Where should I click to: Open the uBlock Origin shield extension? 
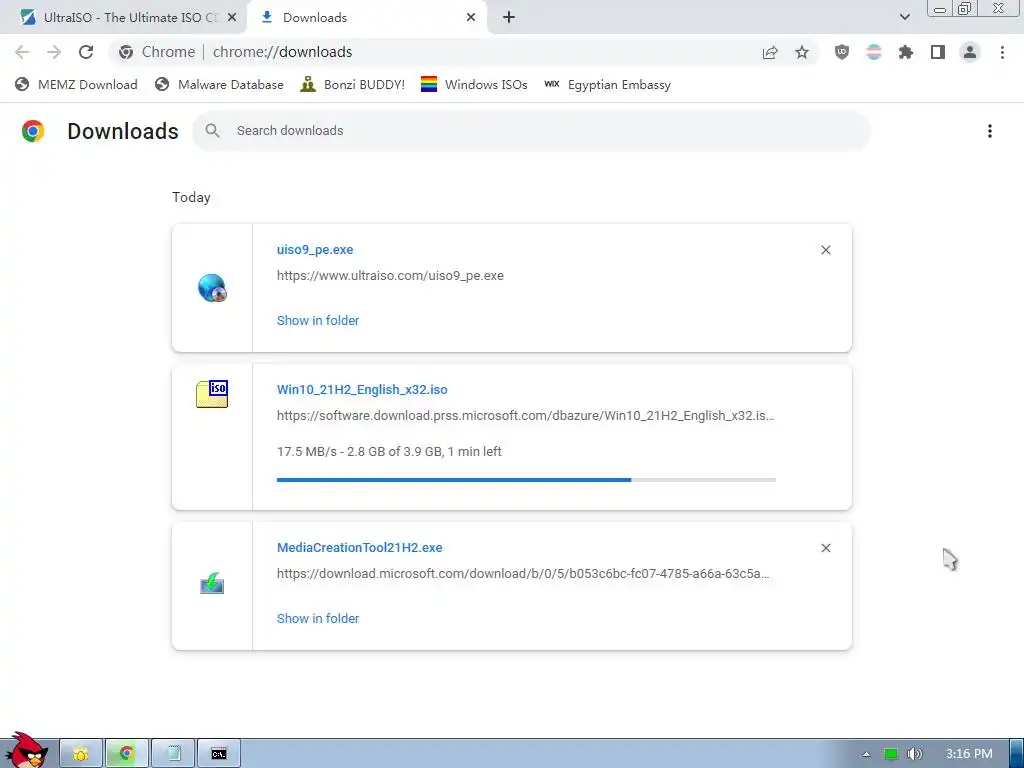(842, 52)
